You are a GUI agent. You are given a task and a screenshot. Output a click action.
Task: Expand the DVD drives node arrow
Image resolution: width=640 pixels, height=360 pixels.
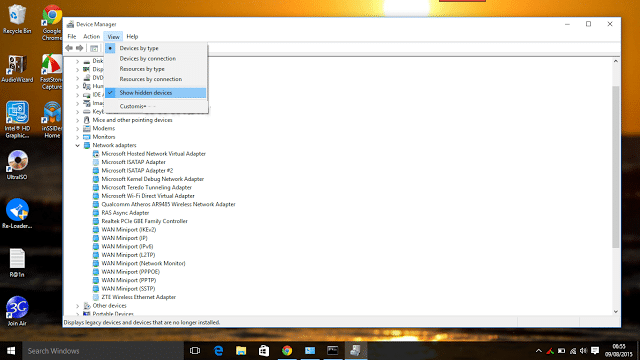[x=78, y=78]
